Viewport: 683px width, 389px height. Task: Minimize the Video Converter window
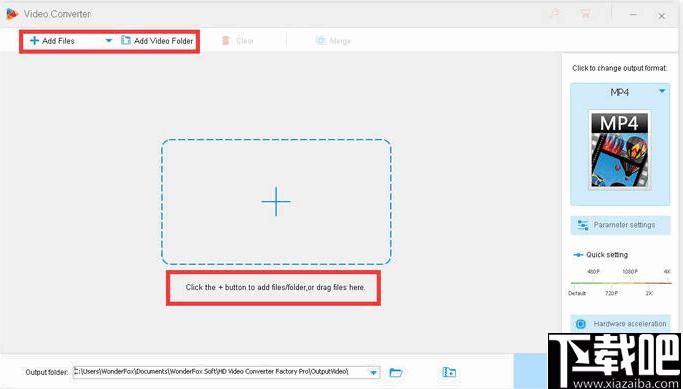coord(633,15)
